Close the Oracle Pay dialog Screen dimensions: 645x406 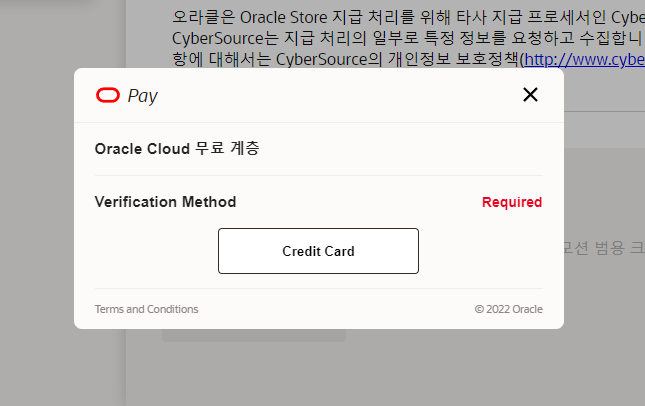[x=530, y=95]
